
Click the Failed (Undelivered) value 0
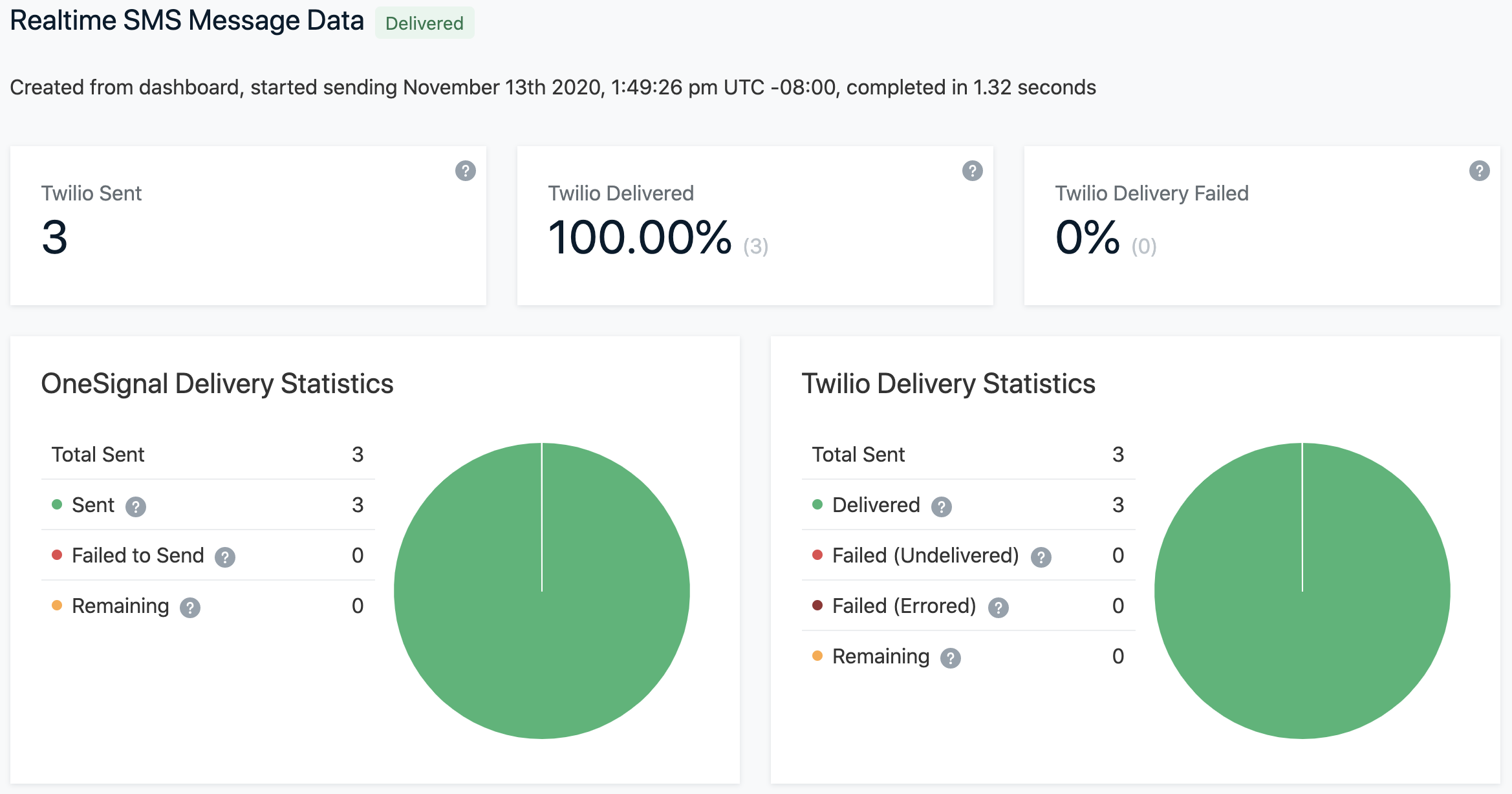pyautogui.click(x=1118, y=555)
